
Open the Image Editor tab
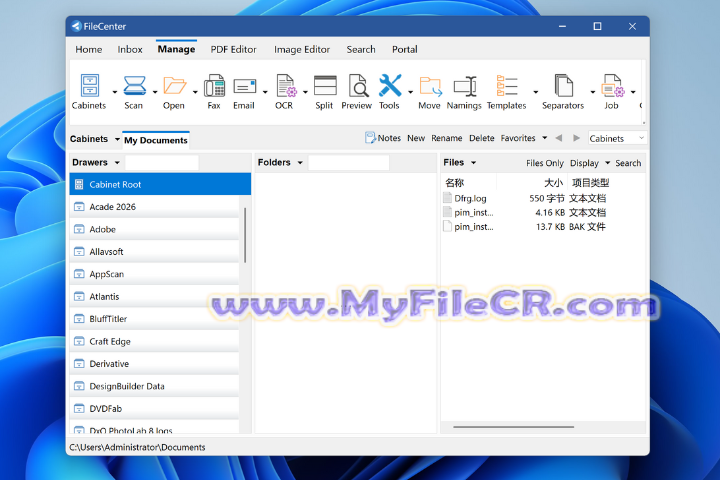pos(302,49)
